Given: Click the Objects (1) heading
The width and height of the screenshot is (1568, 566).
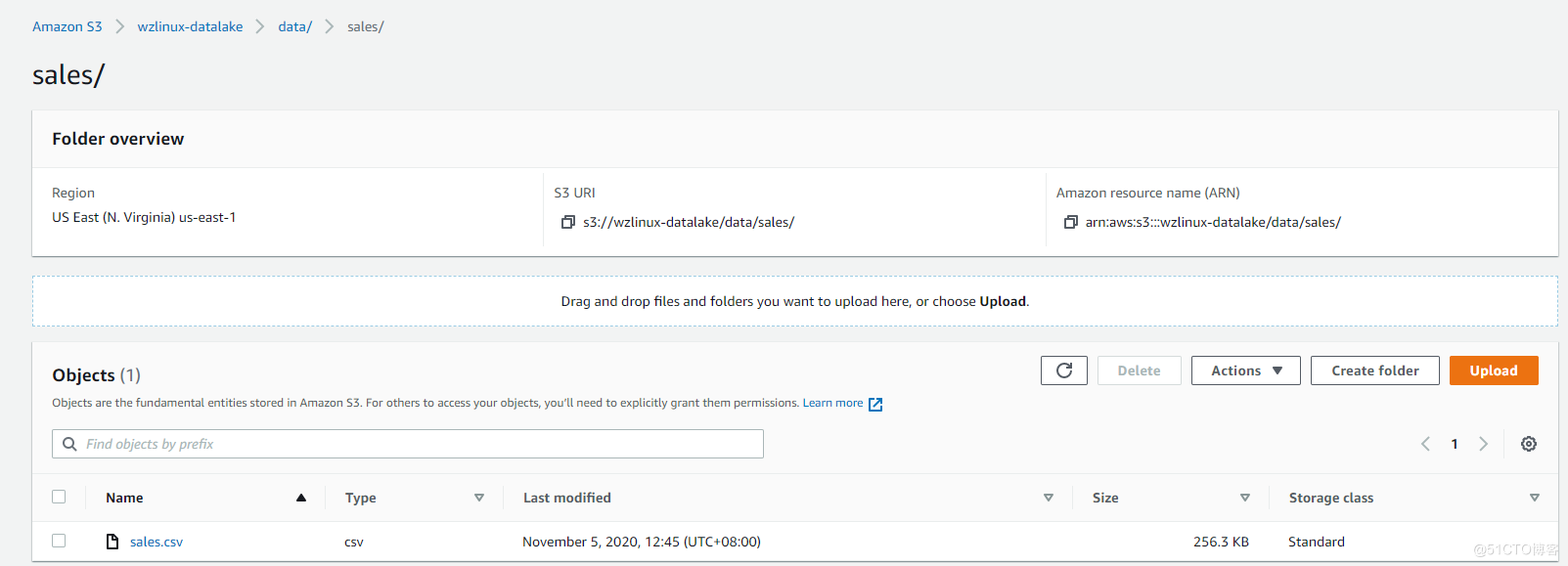Looking at the screenshot, I should 97,375.
